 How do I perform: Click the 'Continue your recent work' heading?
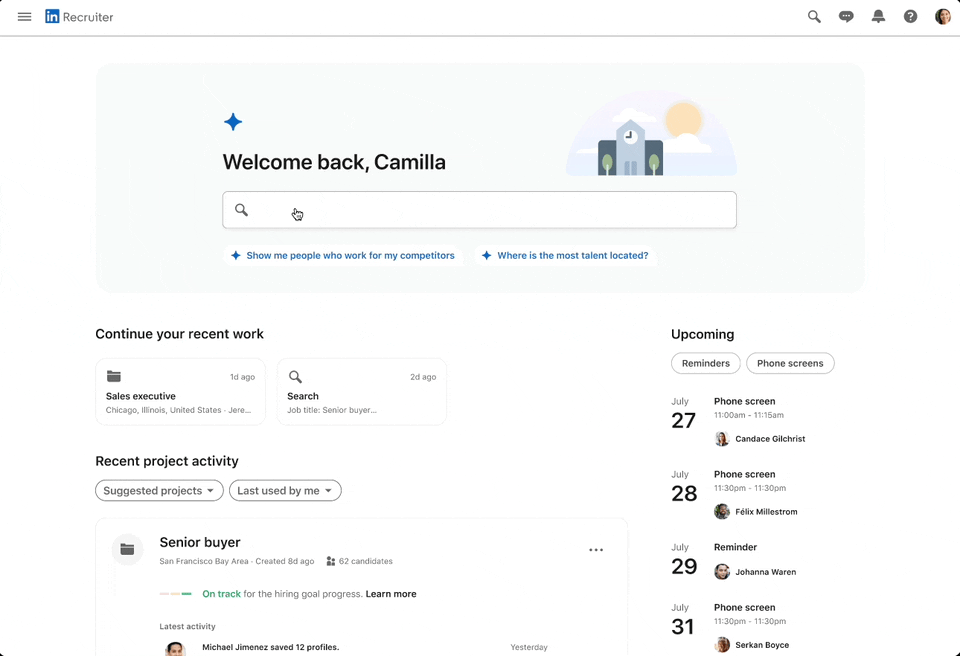[x=179, y=334]
